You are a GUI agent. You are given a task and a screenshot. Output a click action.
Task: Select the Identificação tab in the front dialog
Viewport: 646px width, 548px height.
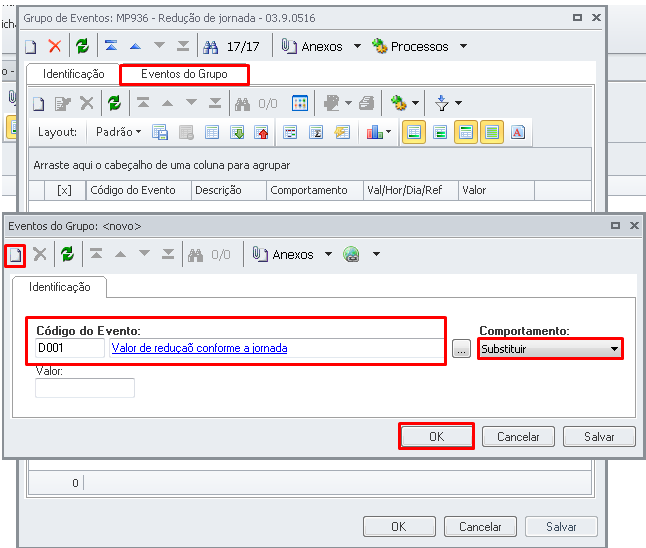pos(60,287)
